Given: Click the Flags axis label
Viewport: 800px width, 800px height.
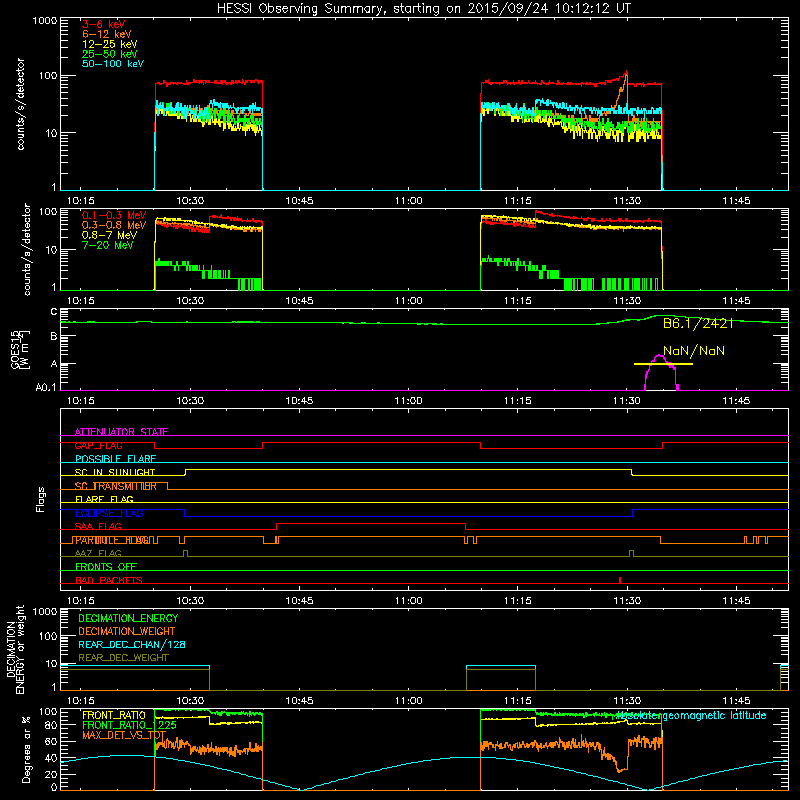Looking at the screenshot, I should [x=41, y=499].
